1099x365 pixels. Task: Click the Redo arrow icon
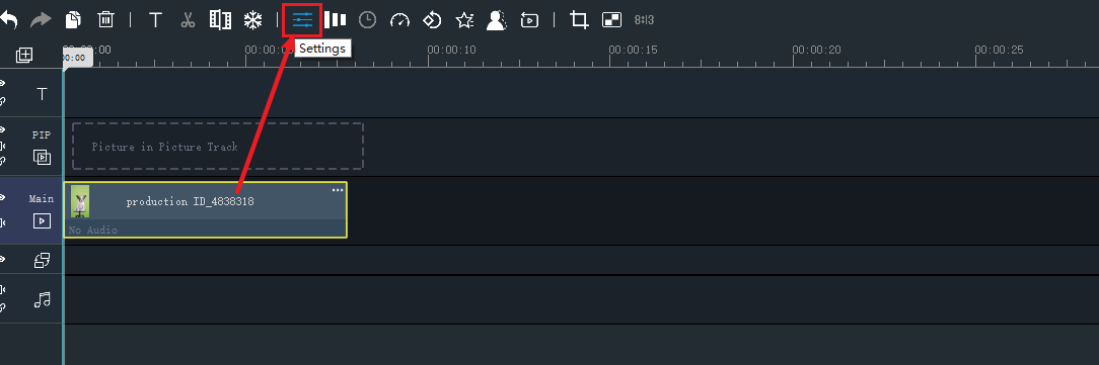coord(40,20)
